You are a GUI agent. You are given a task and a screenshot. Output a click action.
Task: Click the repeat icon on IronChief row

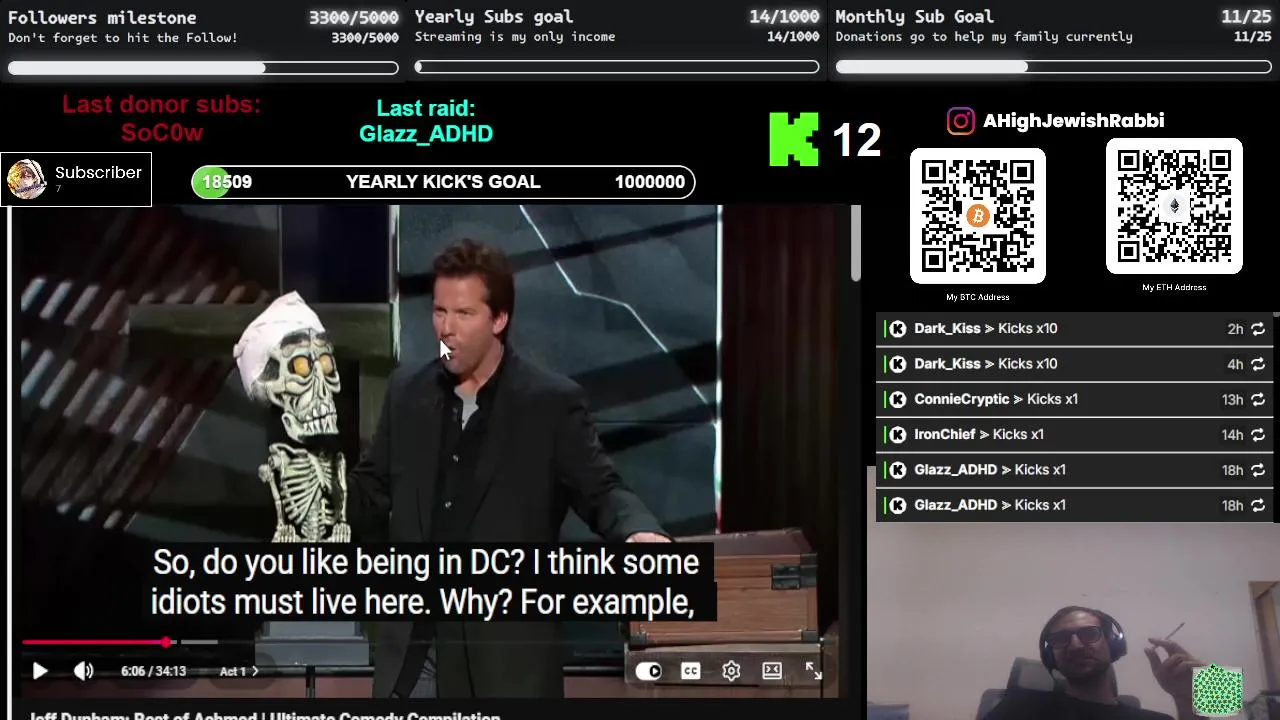point(1258,435)
